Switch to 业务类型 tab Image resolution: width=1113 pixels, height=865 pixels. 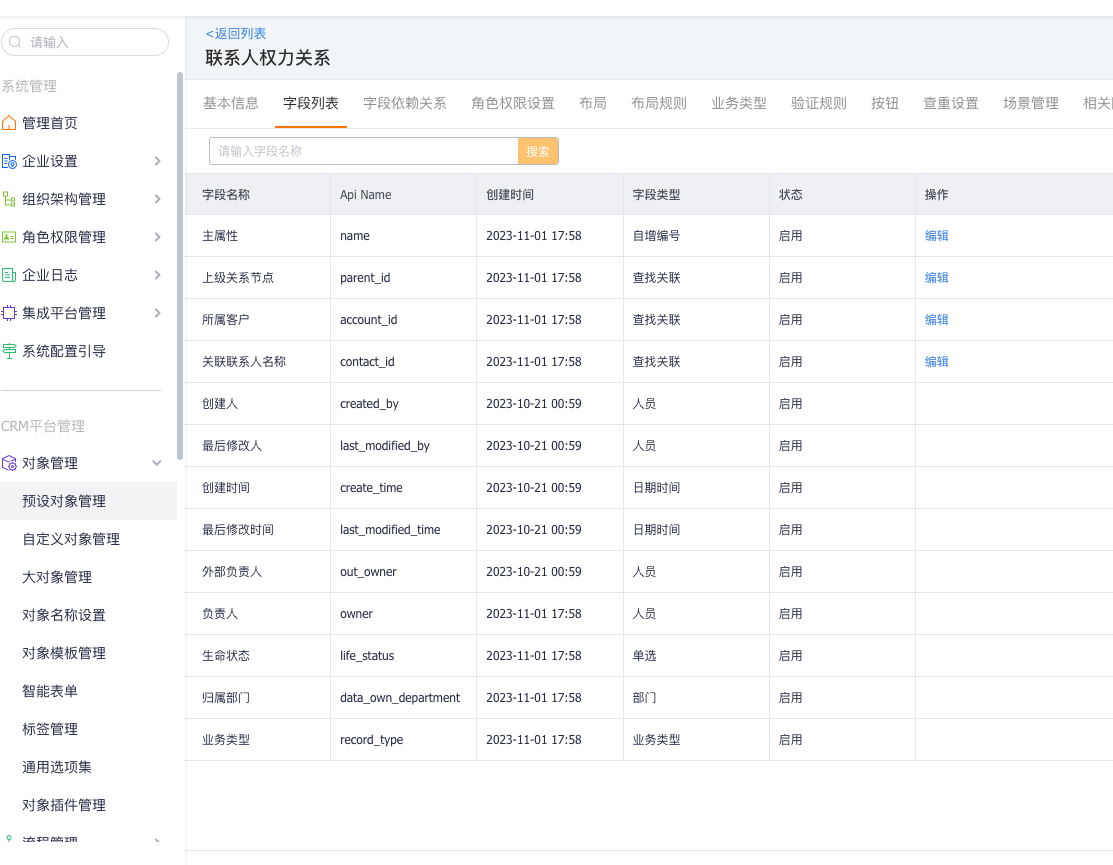[x=739, y=104]
